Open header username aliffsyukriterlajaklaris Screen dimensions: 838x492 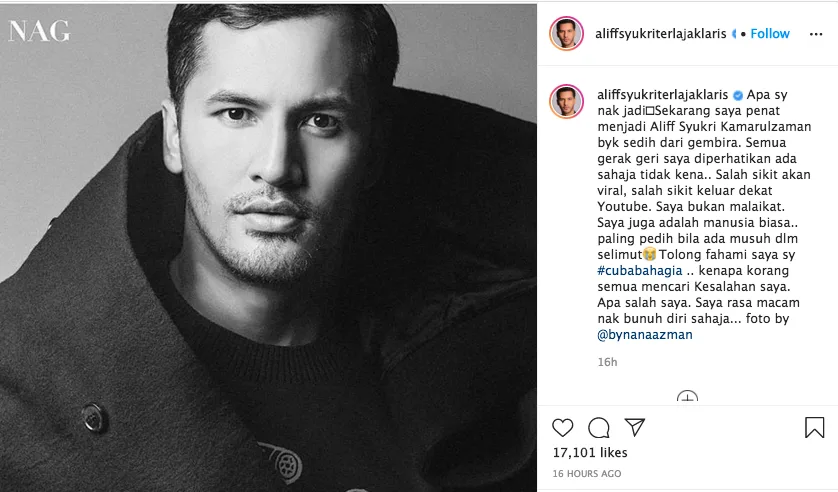[661, 34]
